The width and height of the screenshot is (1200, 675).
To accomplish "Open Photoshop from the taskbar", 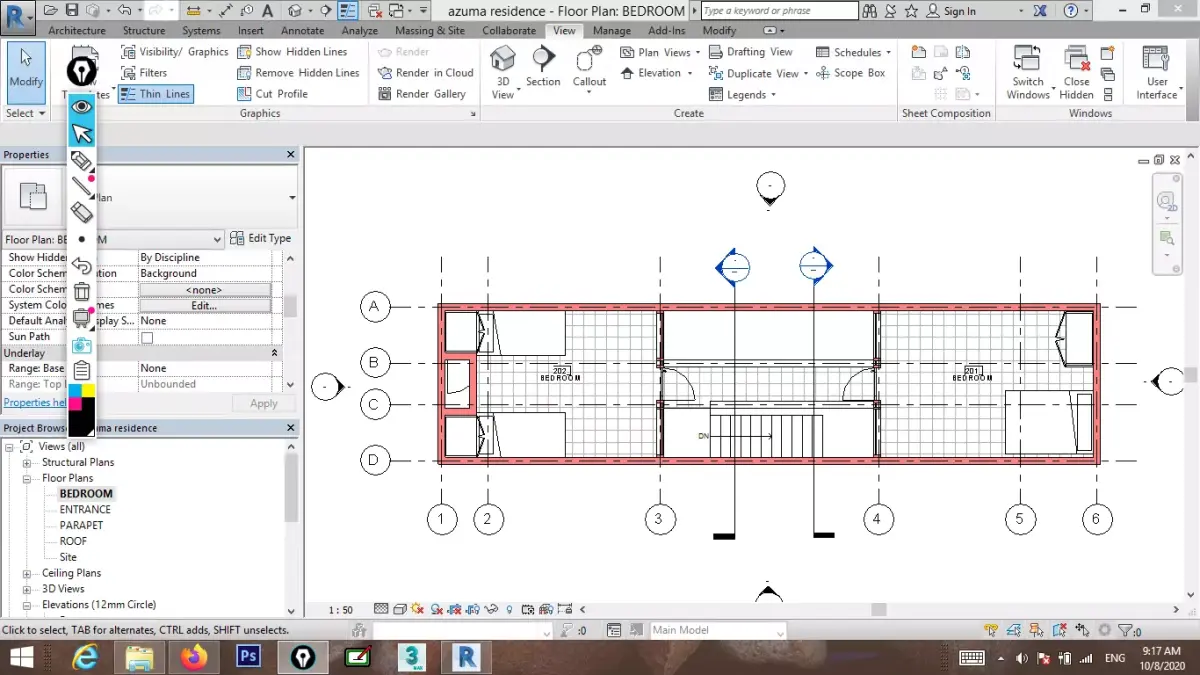I will tap(248, 657).
